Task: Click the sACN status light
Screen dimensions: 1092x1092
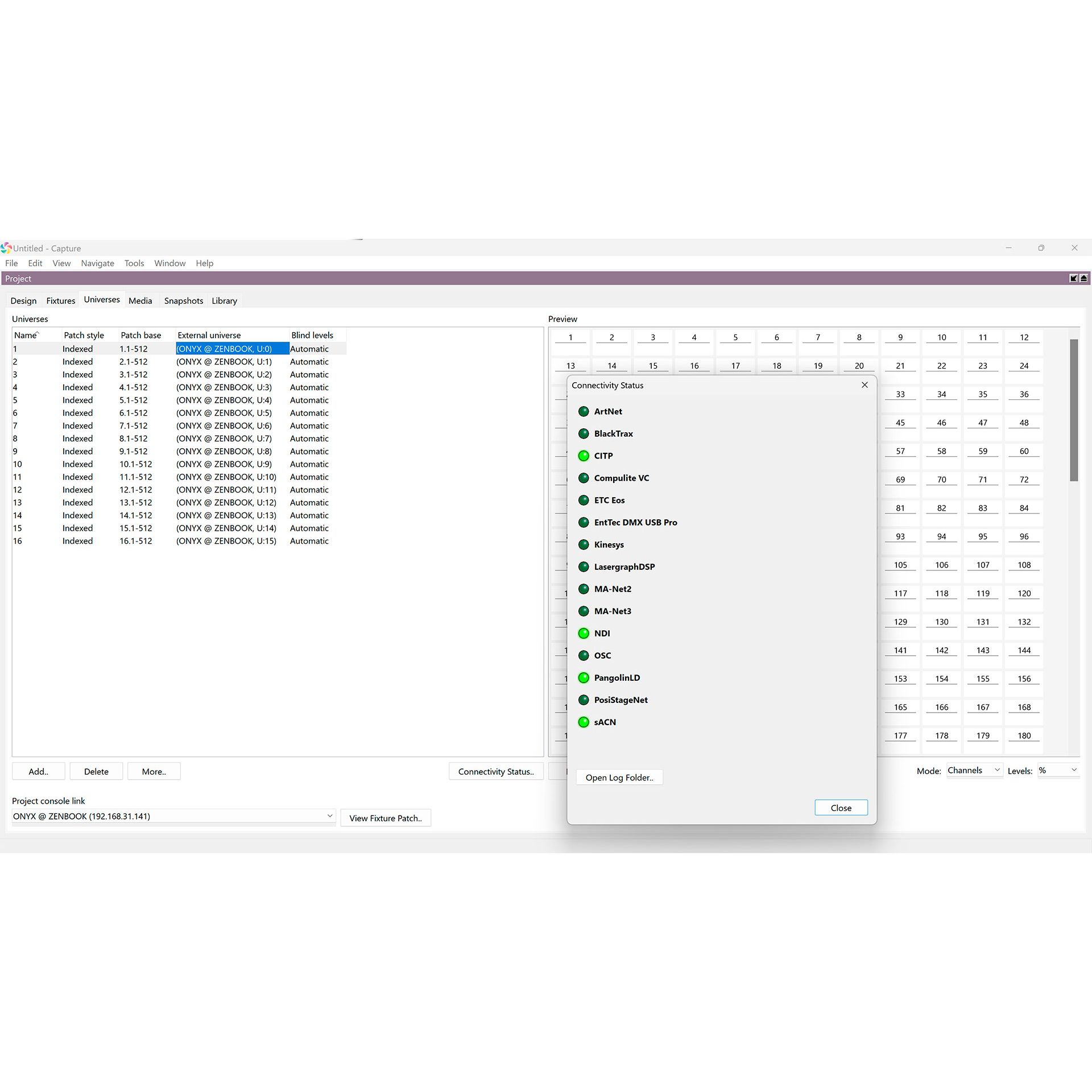Action: (x=583, y=722)
